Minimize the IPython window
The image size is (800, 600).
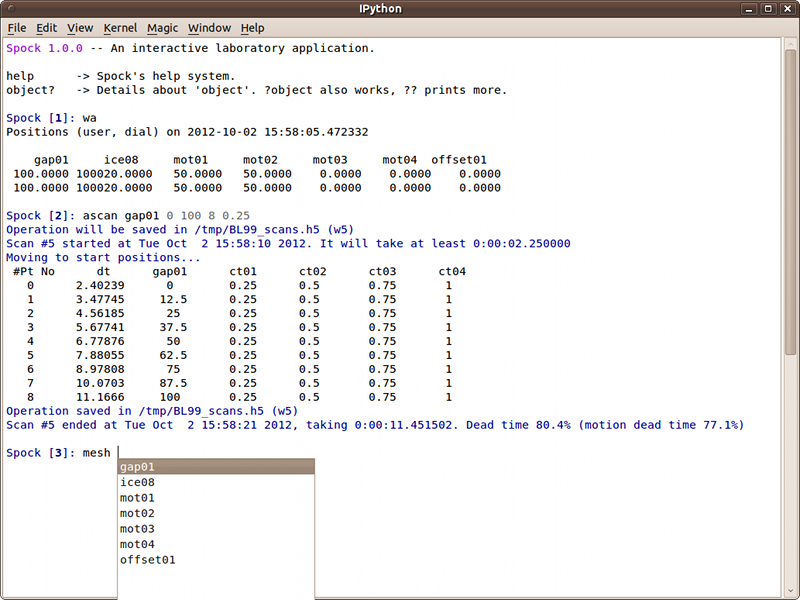[749, 9]
